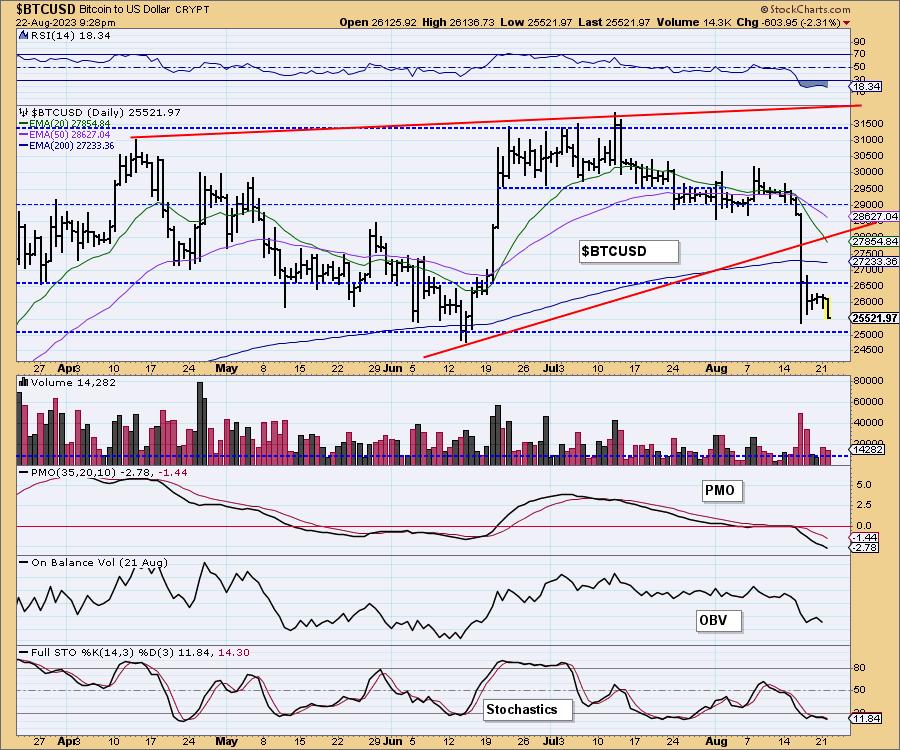Click the Volume panel bar icon
The width and height of the screenshot is (900, 750).
[24, 382]
